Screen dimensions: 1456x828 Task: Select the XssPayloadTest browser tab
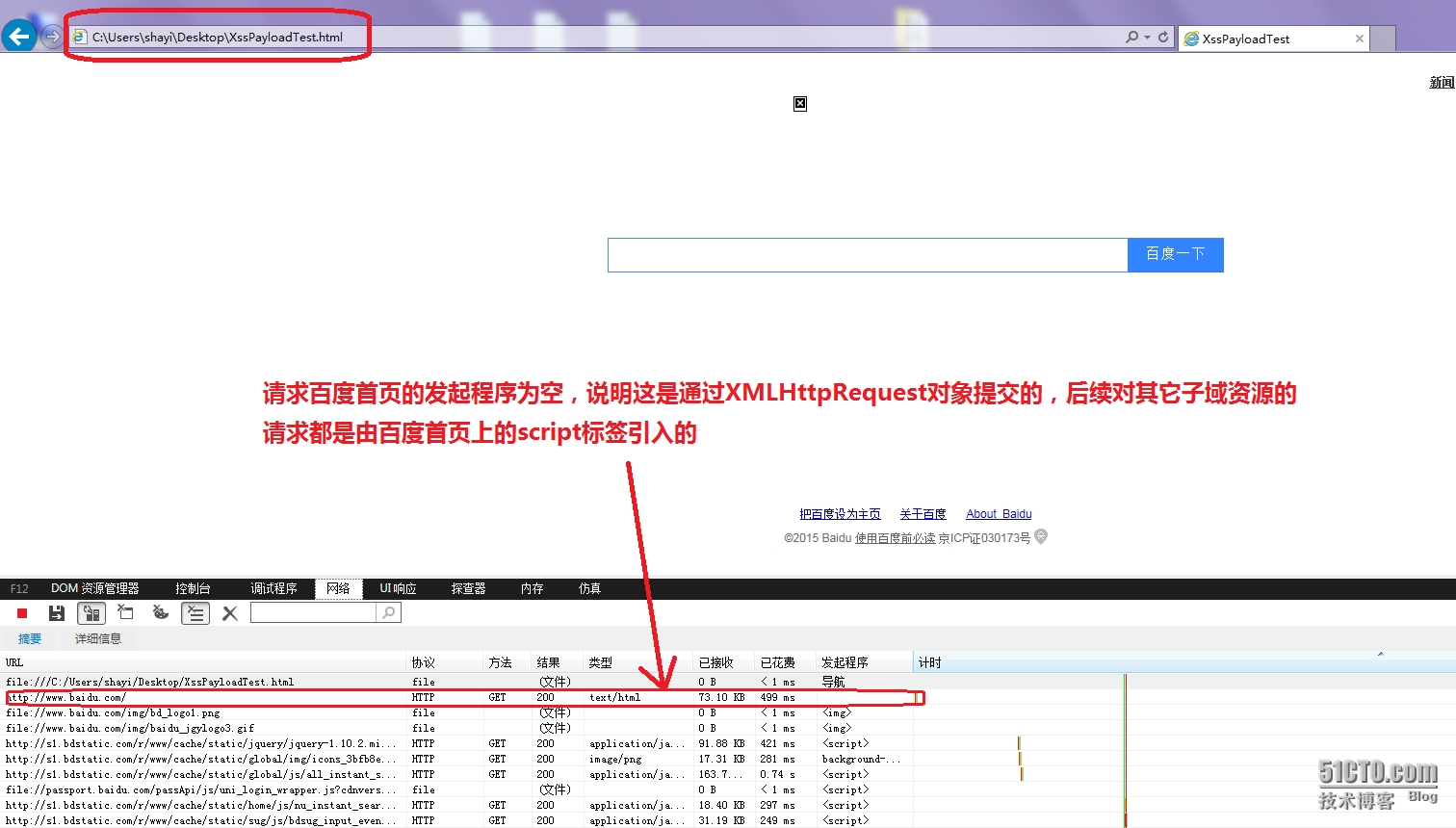tap(1274, 39)
